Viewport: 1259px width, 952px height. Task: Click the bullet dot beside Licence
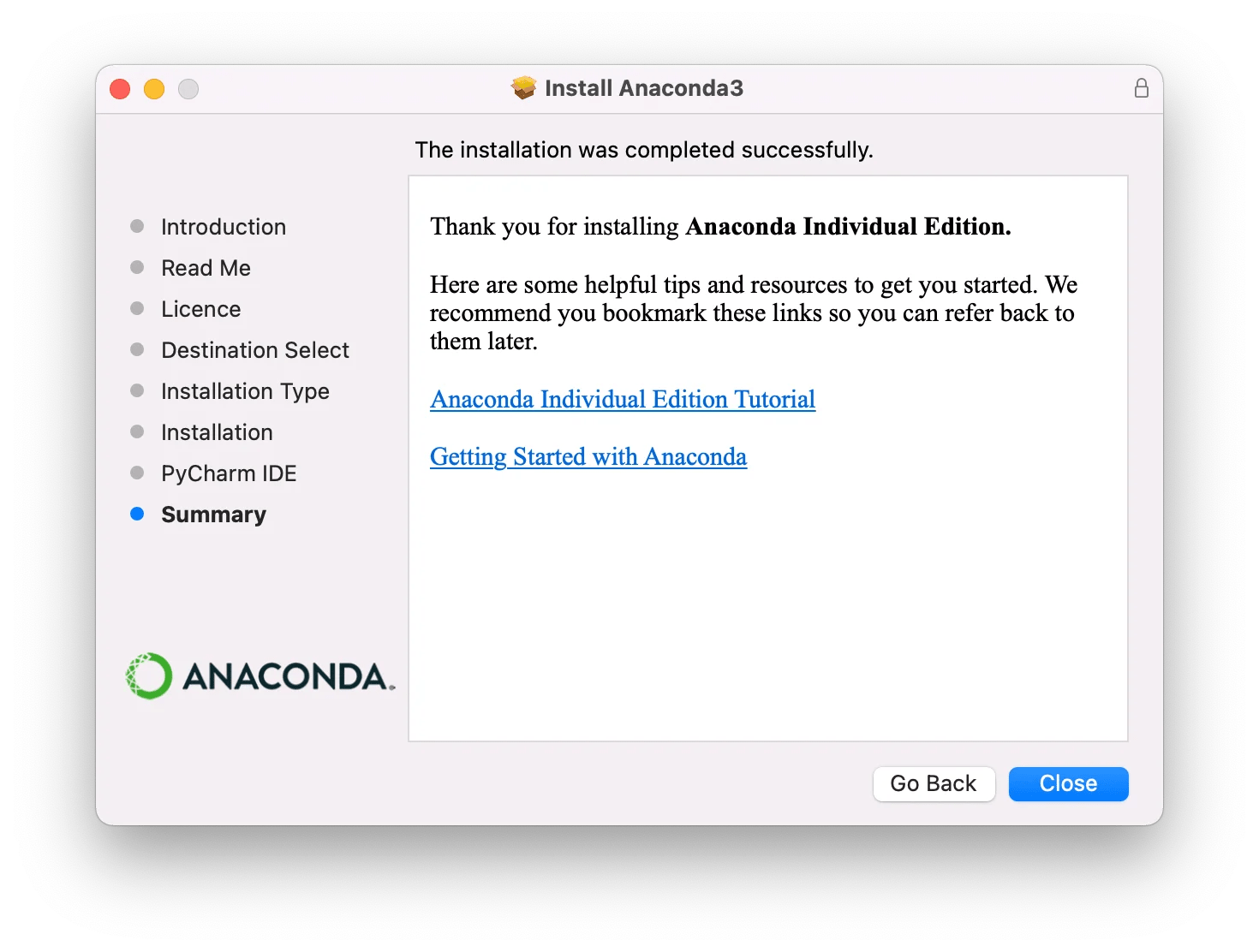[x=138, y=308]
